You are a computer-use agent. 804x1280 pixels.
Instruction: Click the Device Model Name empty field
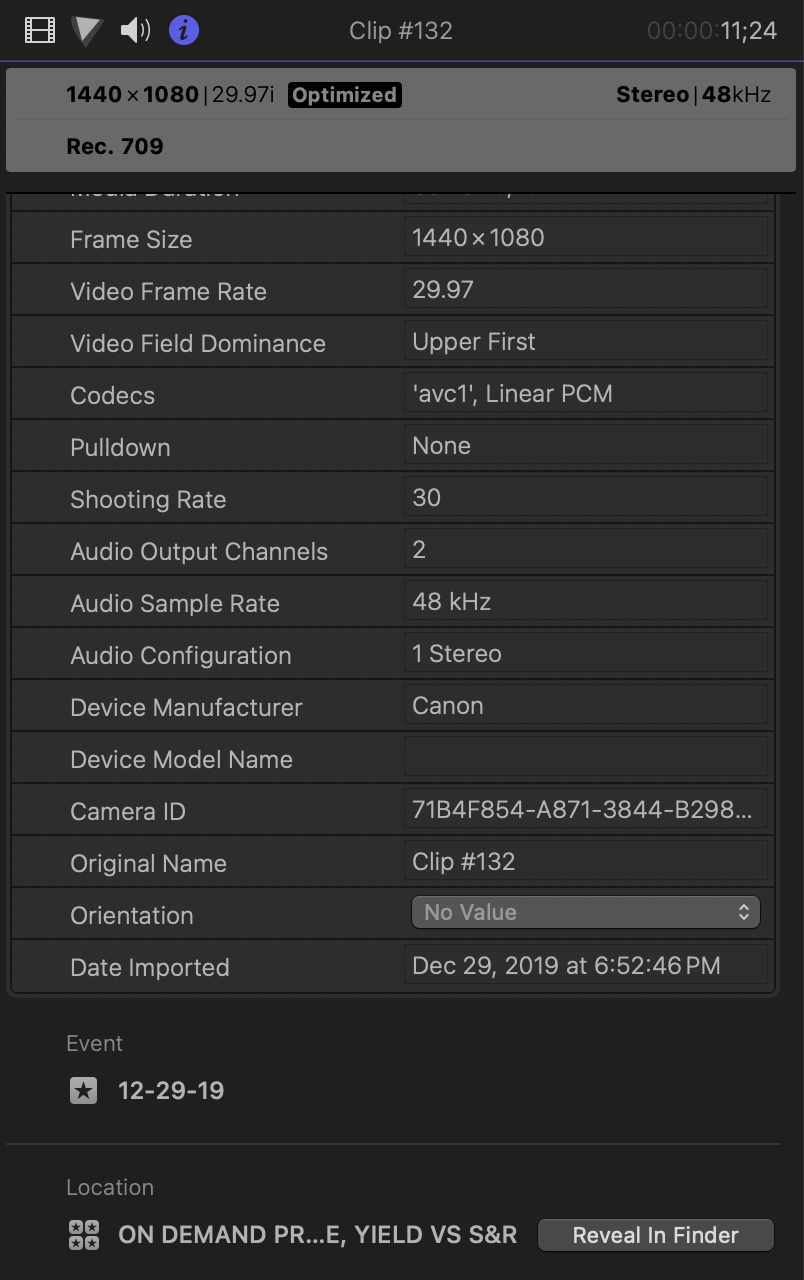pos(585,757)
